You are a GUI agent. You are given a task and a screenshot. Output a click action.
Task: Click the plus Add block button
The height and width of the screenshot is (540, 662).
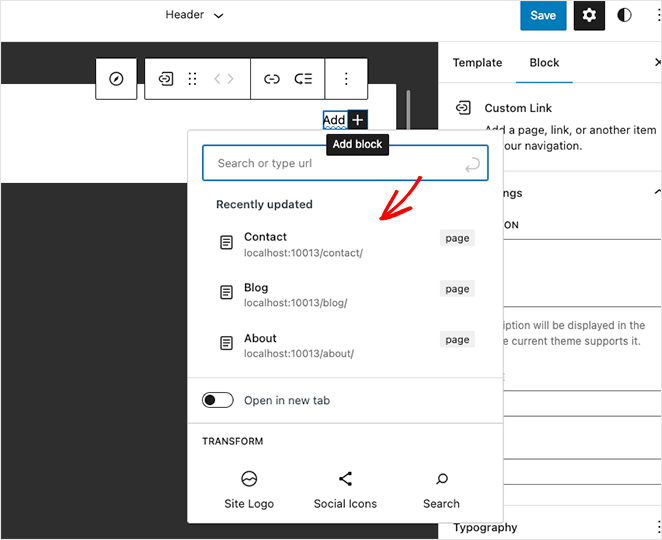pos(358,120)
